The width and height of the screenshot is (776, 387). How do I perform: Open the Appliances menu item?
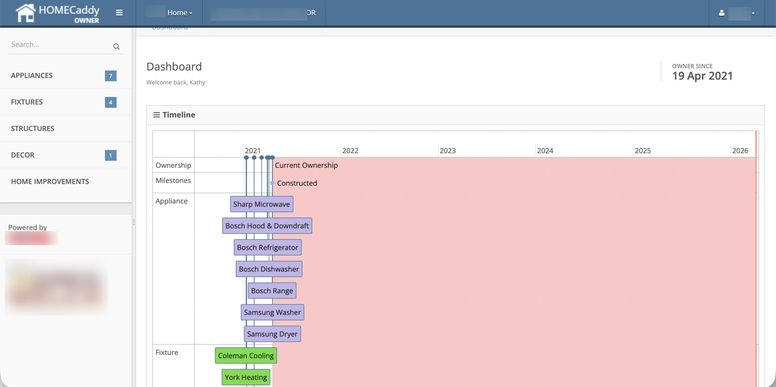66,76
